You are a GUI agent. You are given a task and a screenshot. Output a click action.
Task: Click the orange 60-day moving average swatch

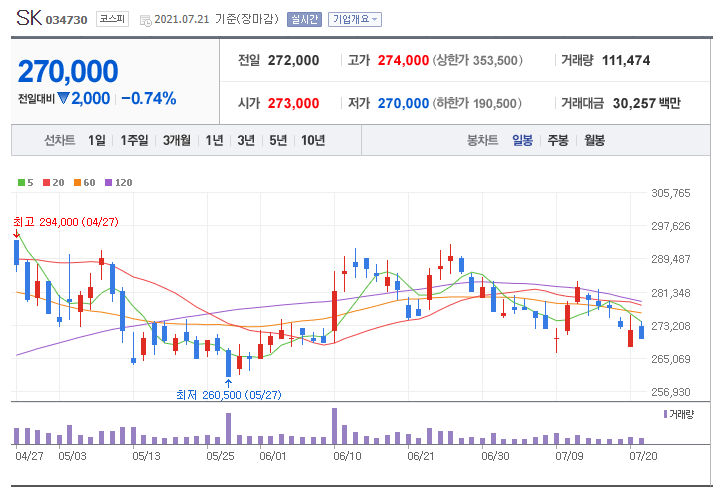pos(77,183)
